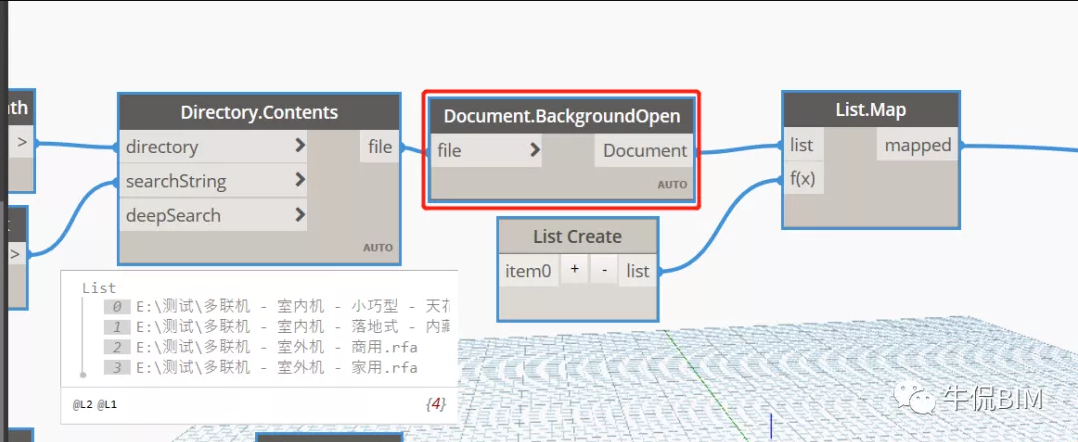Select the List.Map node header
1078x442 pixels.
tap(871, 110)
